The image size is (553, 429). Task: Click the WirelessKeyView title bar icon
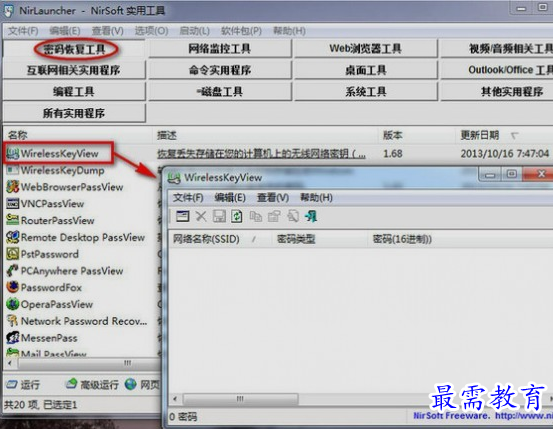tap(174, 177)
